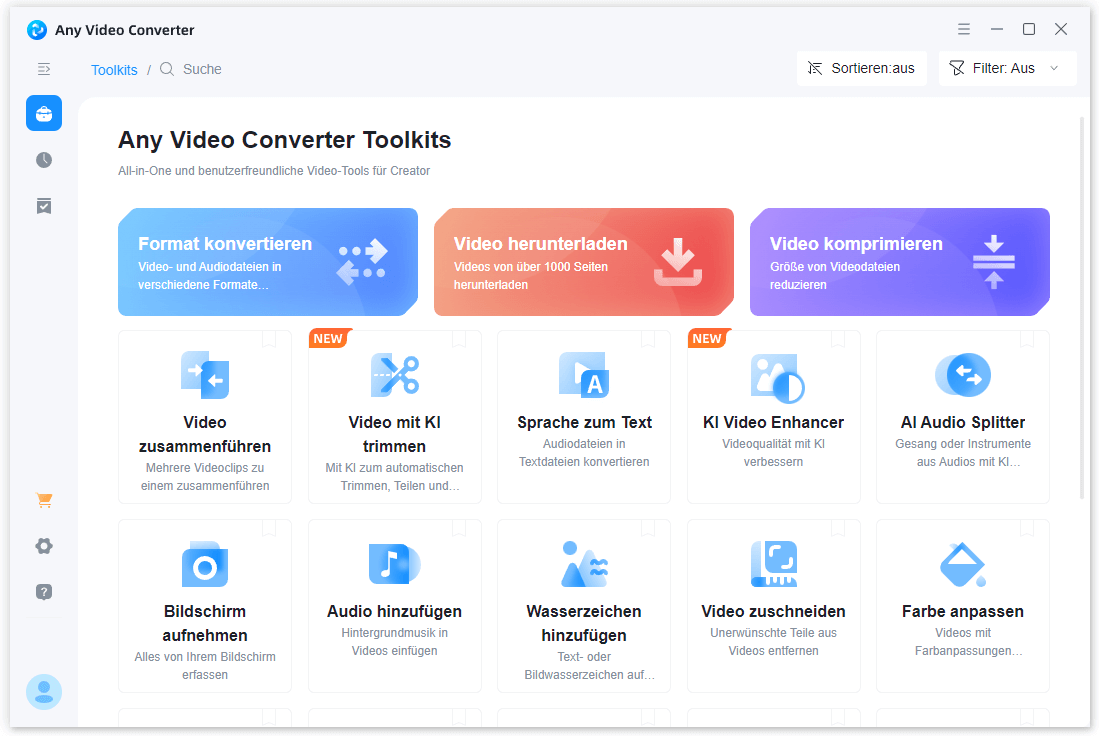Bookmark the Farbe anpassen tool
The height and width of the screenshot is (736, 1099).
click(1027, 530)
